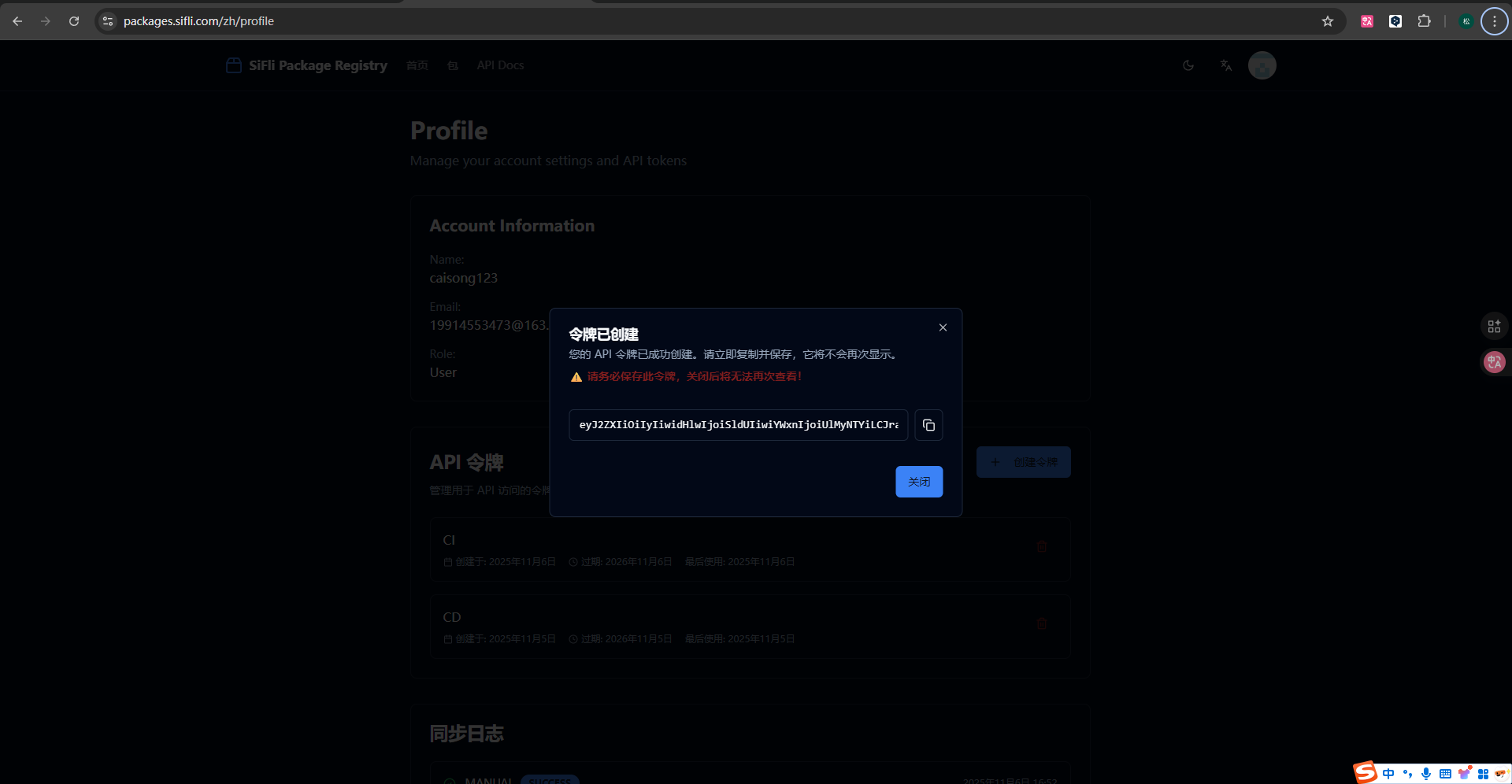Click the blue 关闭 button
Image resolution: width=1512 pixels, height=784 pixels.
pyautogui.click(x=918, y=482)
